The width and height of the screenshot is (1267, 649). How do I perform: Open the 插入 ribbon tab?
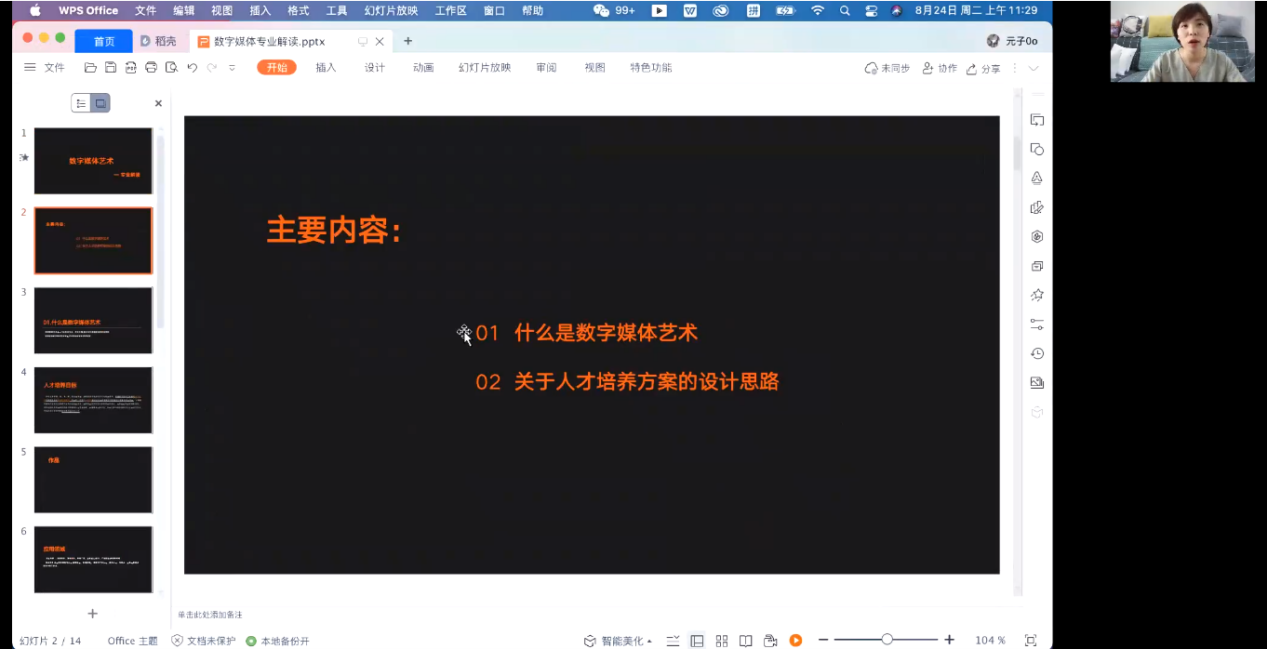coord(326,68)
